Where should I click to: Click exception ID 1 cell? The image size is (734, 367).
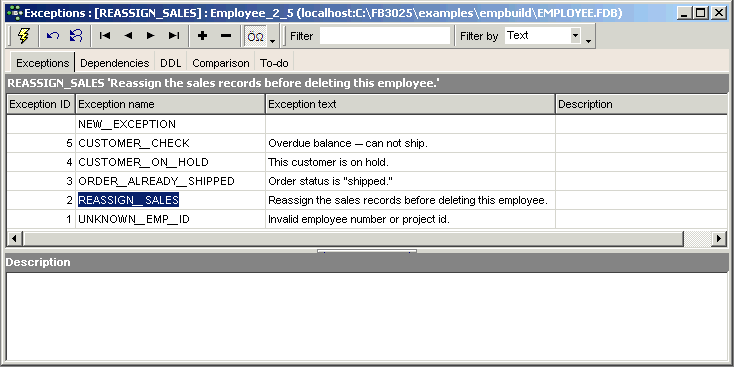pos(41,219)
